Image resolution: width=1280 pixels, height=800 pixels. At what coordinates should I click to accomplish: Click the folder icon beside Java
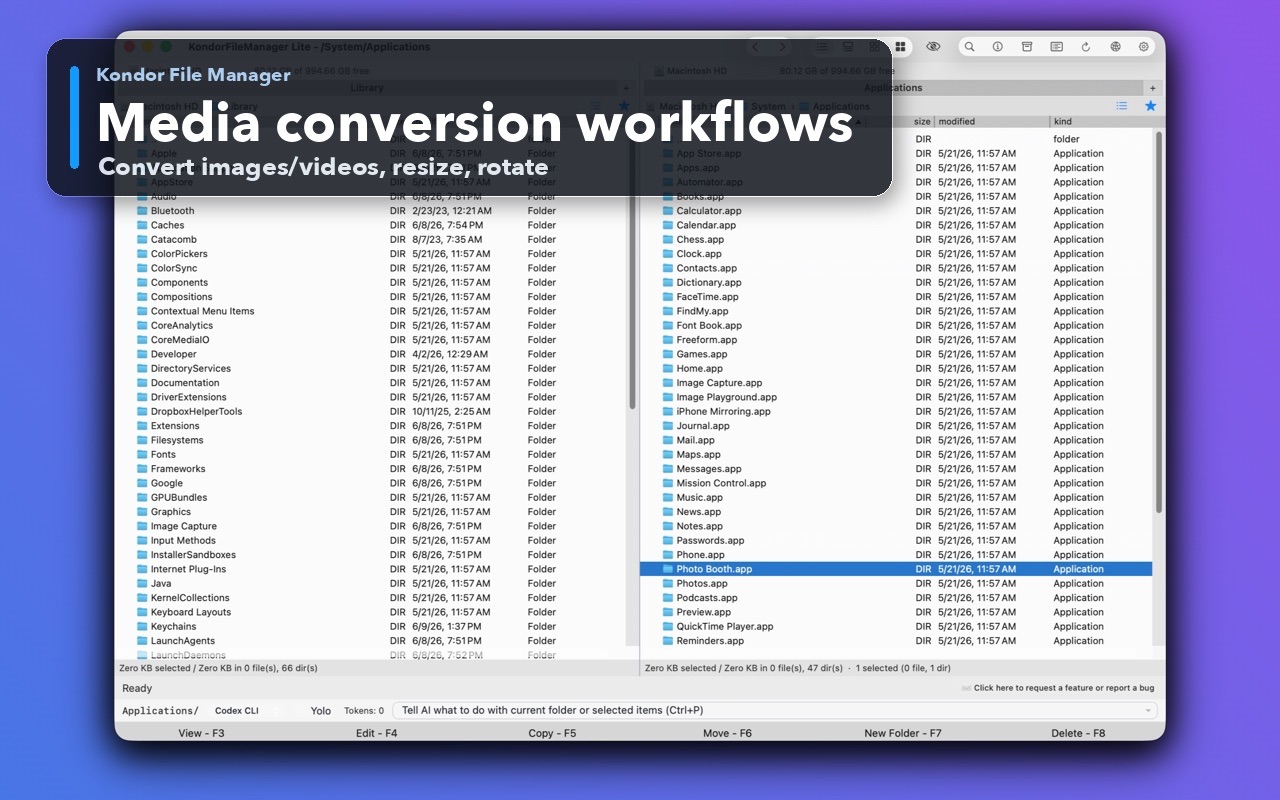coord(142,584)
